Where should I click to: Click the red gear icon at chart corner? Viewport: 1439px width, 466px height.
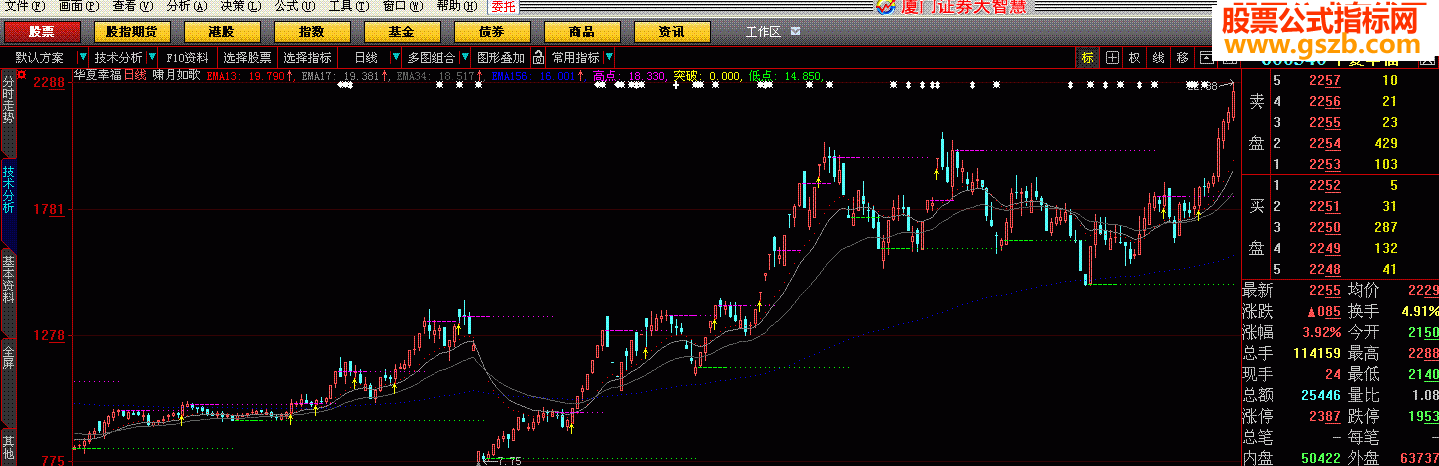click(x=23, y=75)
